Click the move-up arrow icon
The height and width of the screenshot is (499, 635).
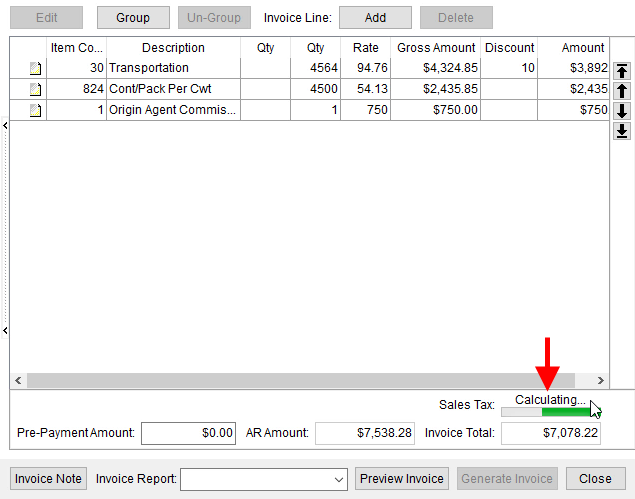pyautogui.click(x=621, y=91)
